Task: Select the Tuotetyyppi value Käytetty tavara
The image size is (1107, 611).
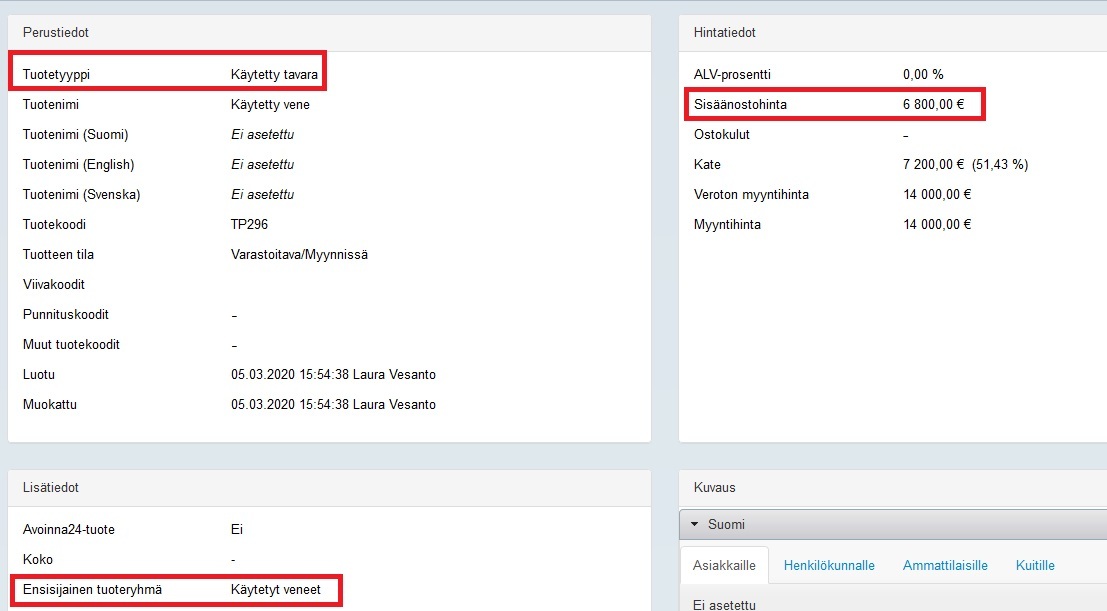Action: point(274,74)
